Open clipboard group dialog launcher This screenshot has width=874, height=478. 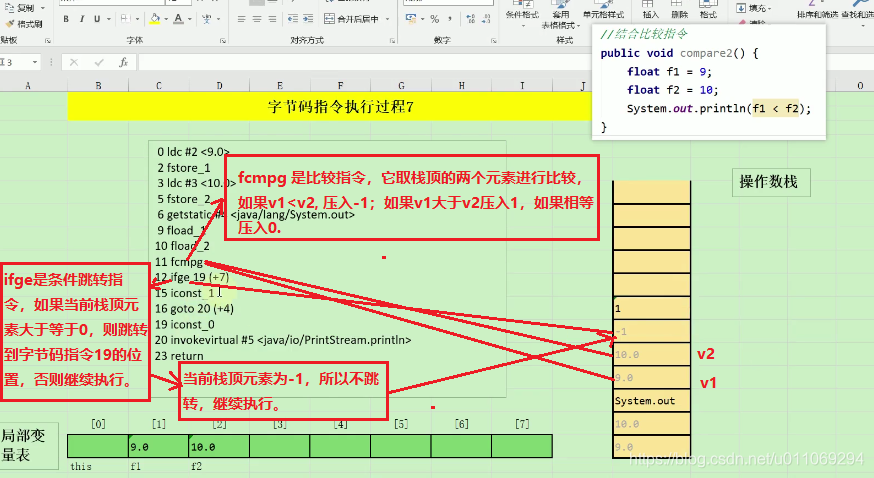(x=48, y=41)
